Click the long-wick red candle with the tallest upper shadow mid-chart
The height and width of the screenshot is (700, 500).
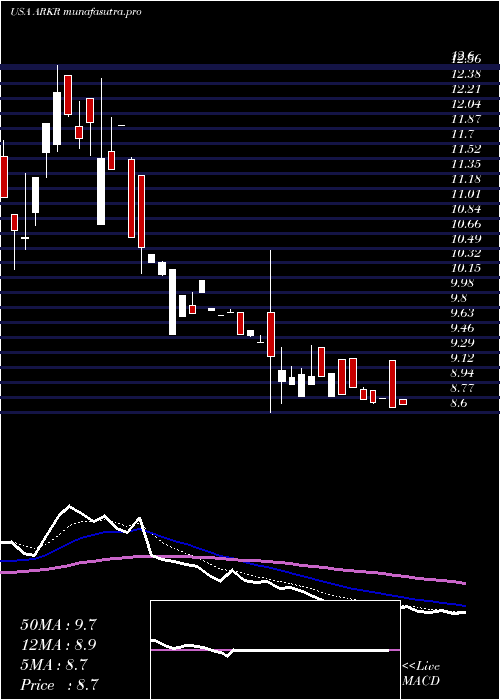pyautogui.click(x=271, y=334)
